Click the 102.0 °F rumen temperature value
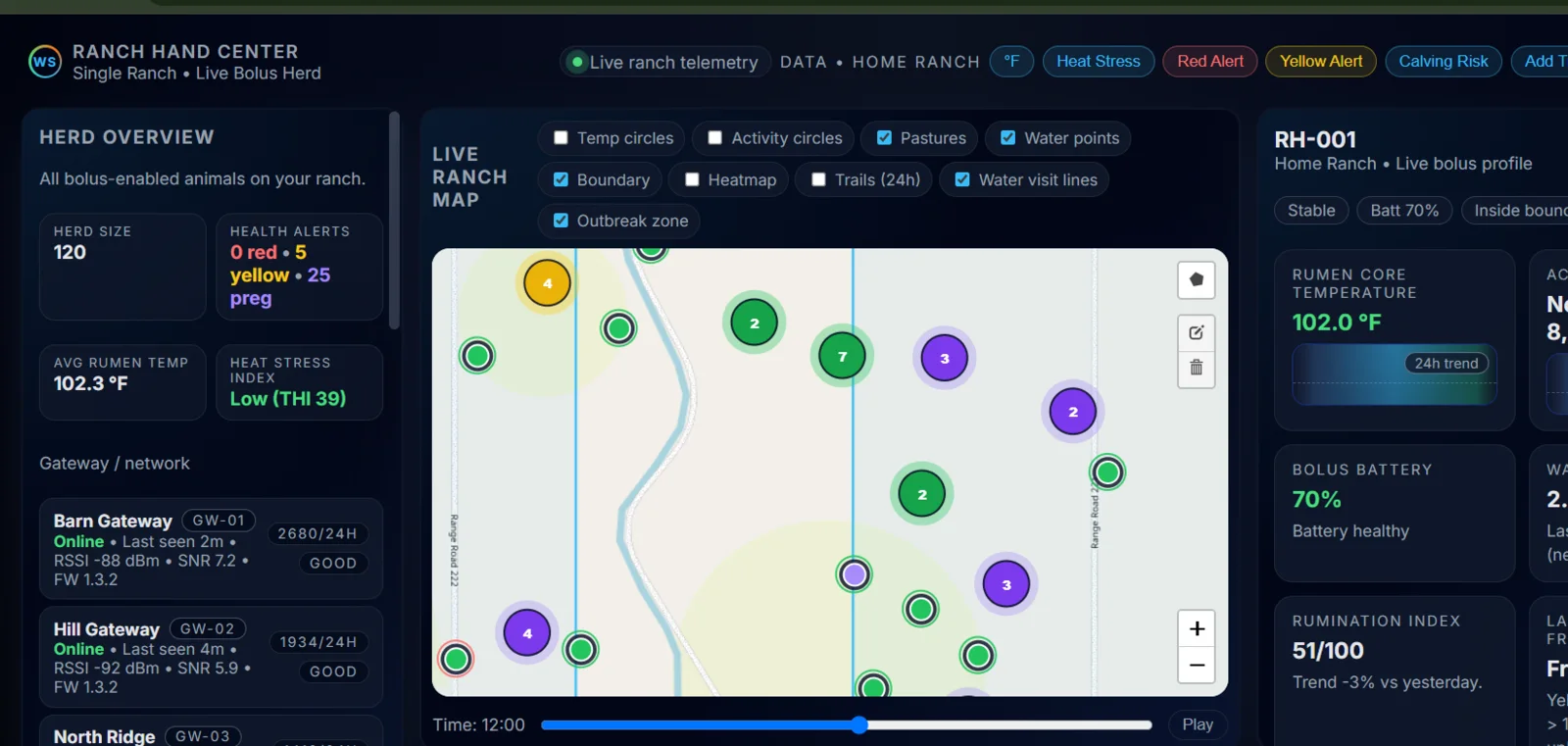The image size is (1568, 746). click(x=1337, y=323)
